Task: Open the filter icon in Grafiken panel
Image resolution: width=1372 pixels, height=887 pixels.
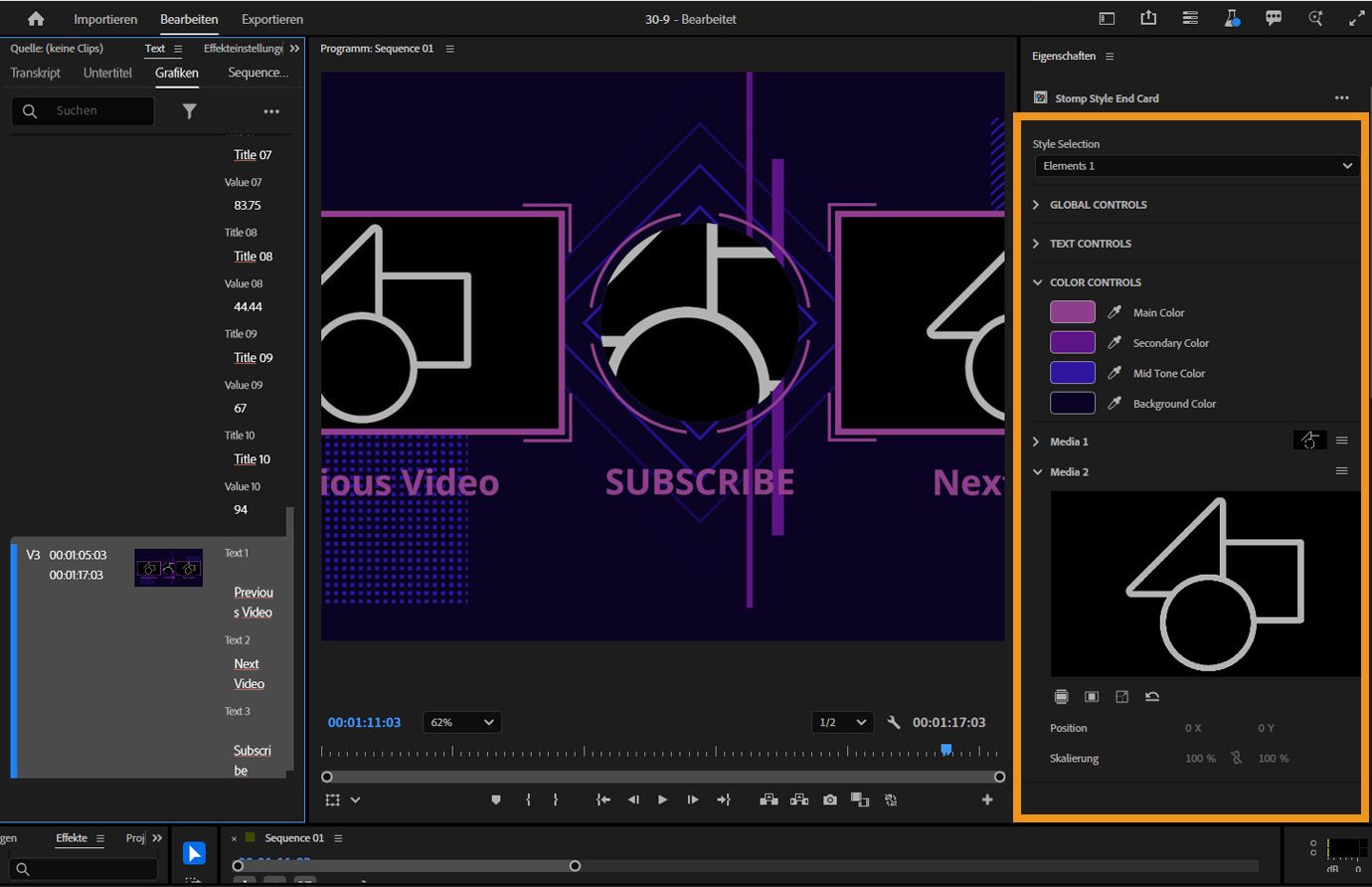Action: (x=189, y=111)
